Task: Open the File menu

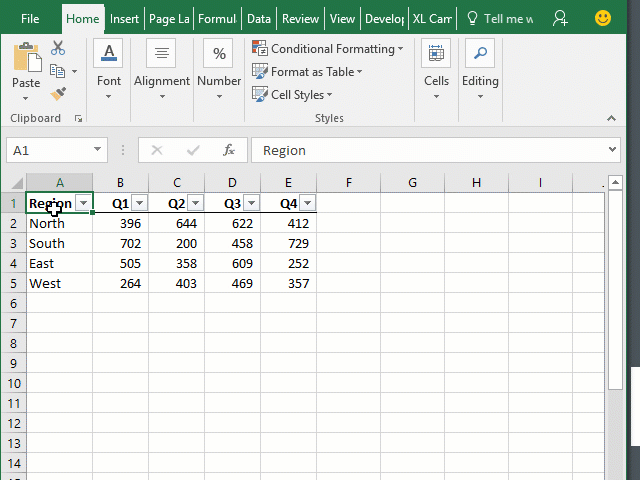Action: click(x=30, y=18)
